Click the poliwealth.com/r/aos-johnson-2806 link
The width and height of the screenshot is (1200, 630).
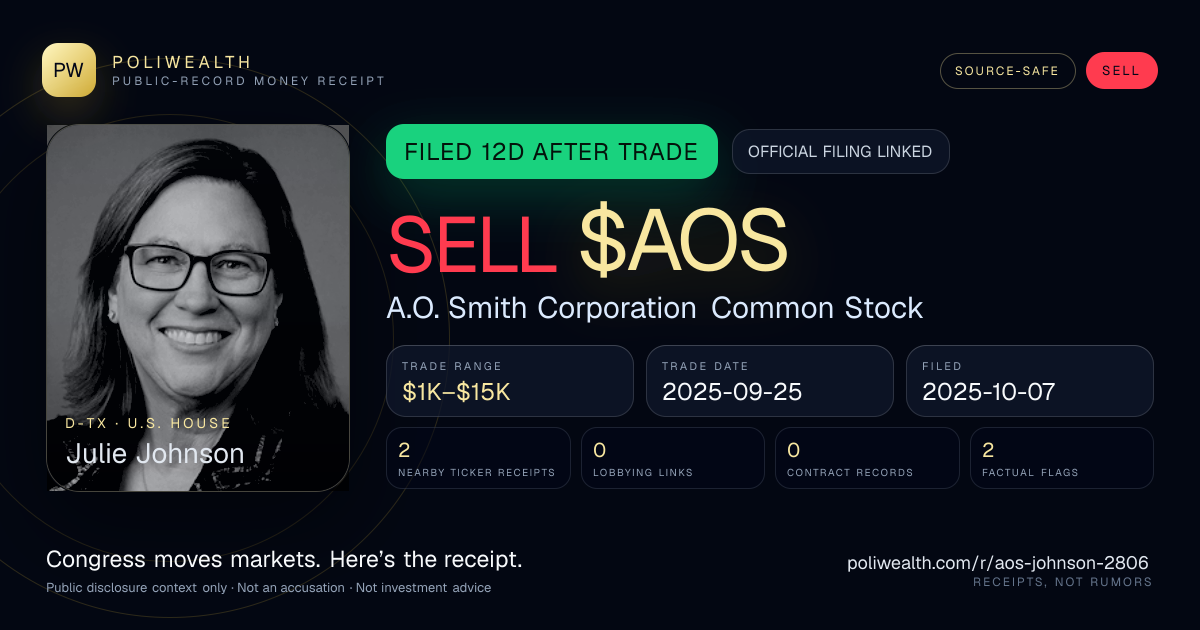click(x=997, y=563)
